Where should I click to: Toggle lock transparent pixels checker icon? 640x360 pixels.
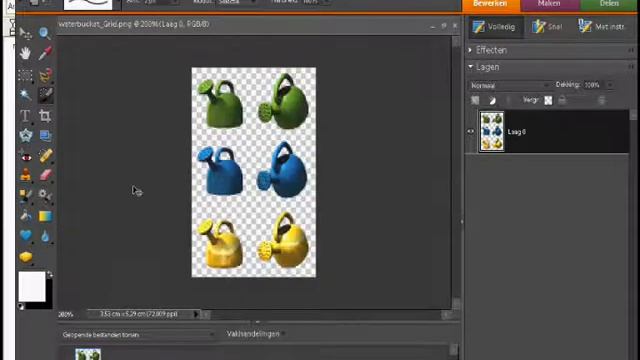(x=548, y=100)
